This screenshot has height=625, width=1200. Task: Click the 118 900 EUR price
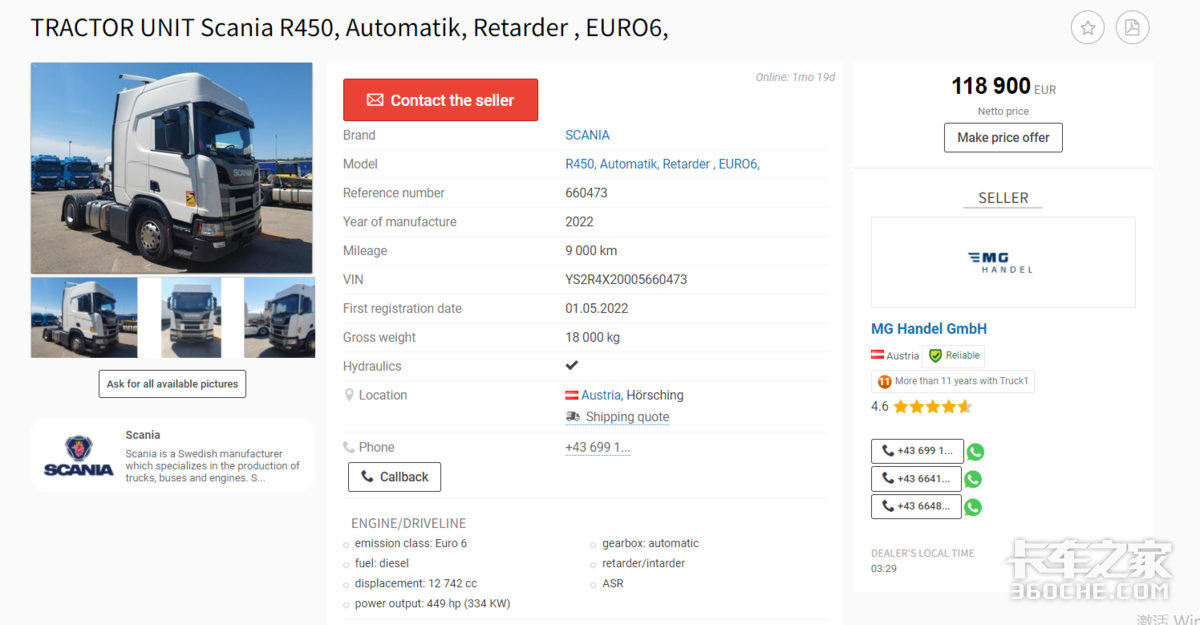1003,87
